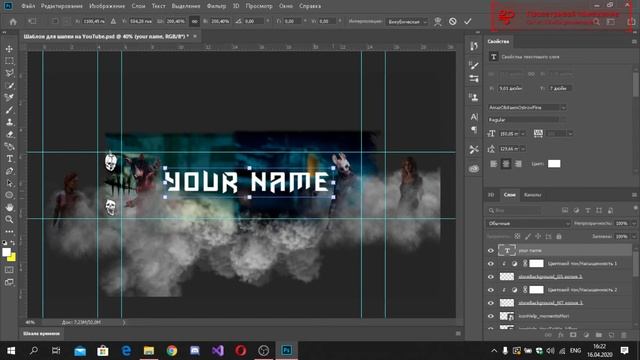Open the layer fill dropdown arrow
Image resolution: width=640 pixels, height=360 pixels.
coord(633,236)
